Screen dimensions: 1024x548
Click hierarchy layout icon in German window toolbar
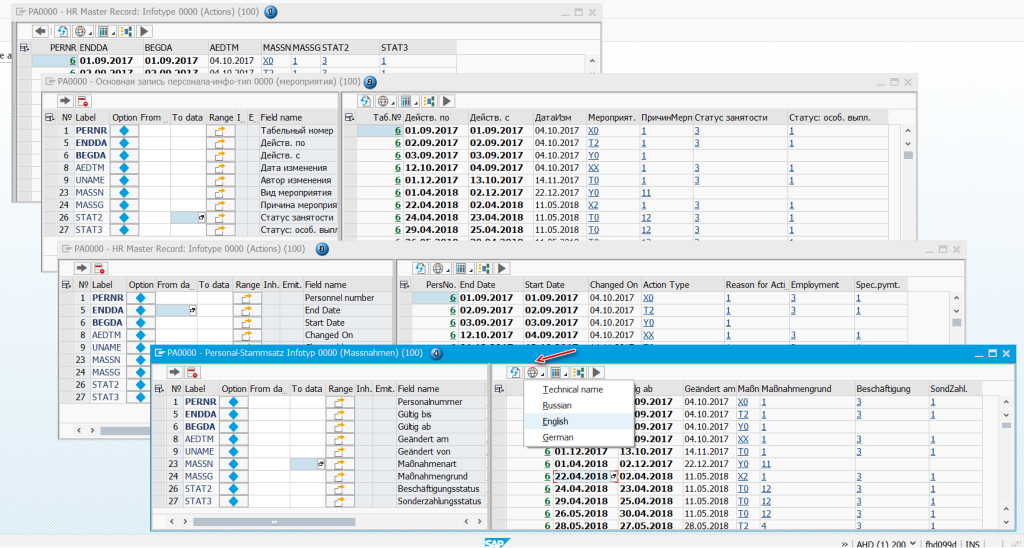578,372
